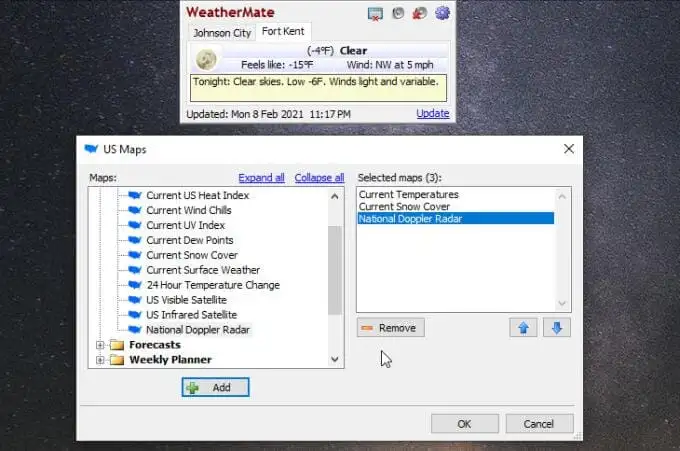The height and width of the screenshot is (451, 680).
Task: Select the Weekly Planner folder label
Action: click(170, 359)
